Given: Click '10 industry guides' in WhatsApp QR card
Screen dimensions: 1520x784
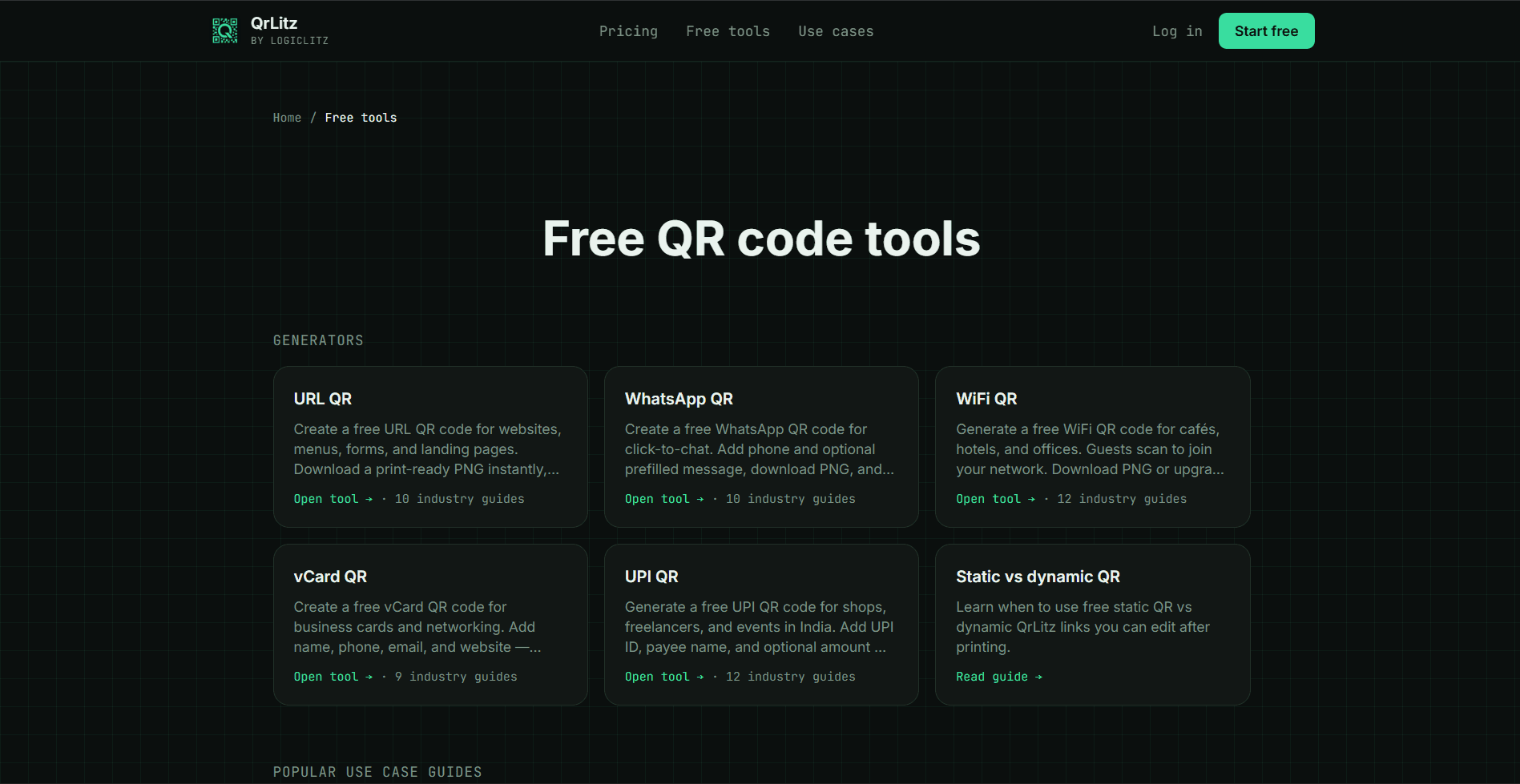Looking at the screenshot, I should [x=790, y=499].
